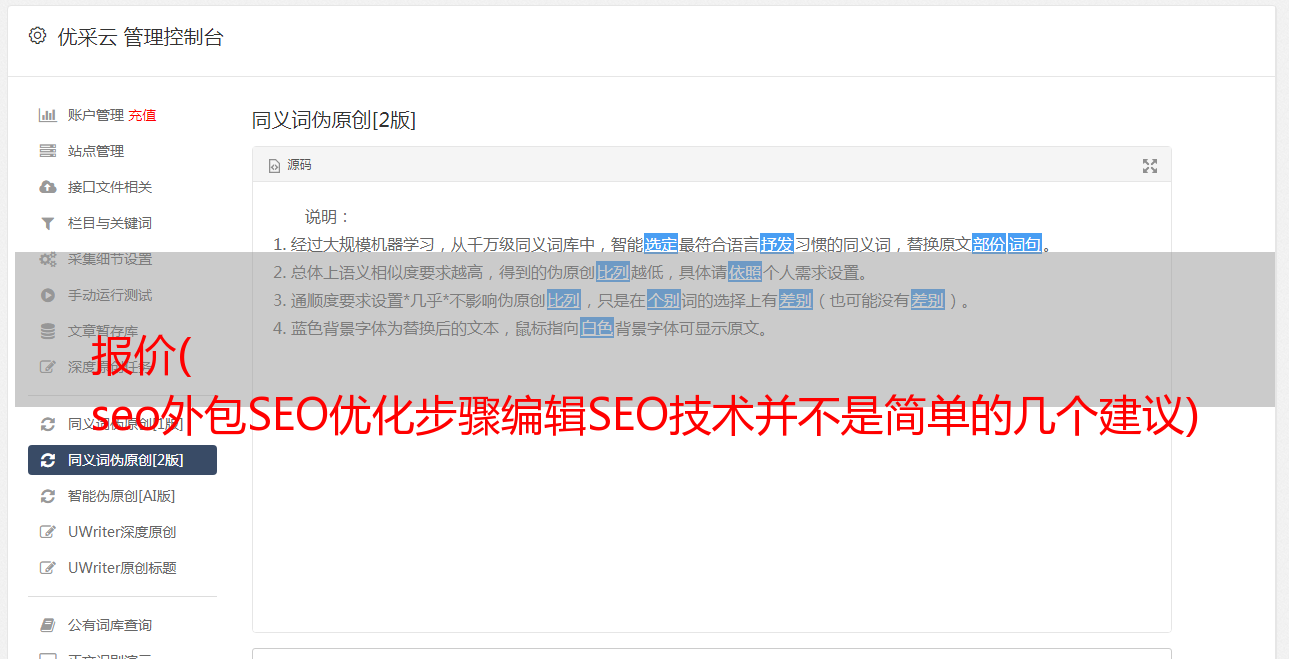Click the server icon next to 站点管理
Screen dimensions: 1289x659
point(47,151)
